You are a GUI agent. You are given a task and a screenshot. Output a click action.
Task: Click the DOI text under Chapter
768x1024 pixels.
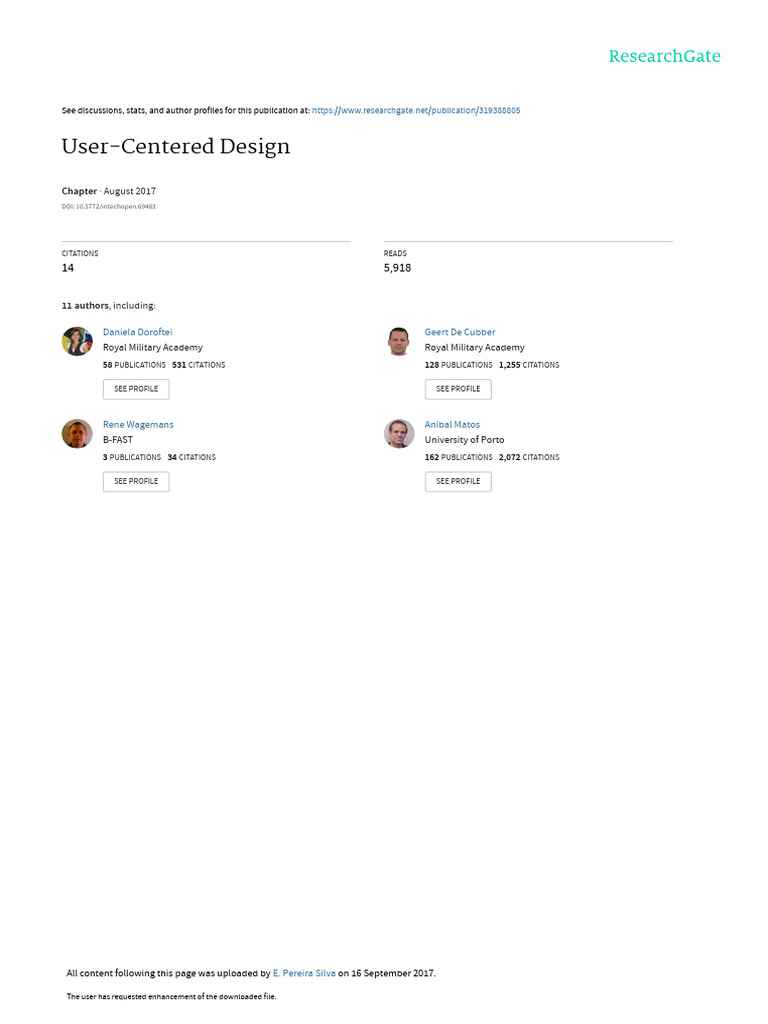pyautogui.click(x=108, y=207)
